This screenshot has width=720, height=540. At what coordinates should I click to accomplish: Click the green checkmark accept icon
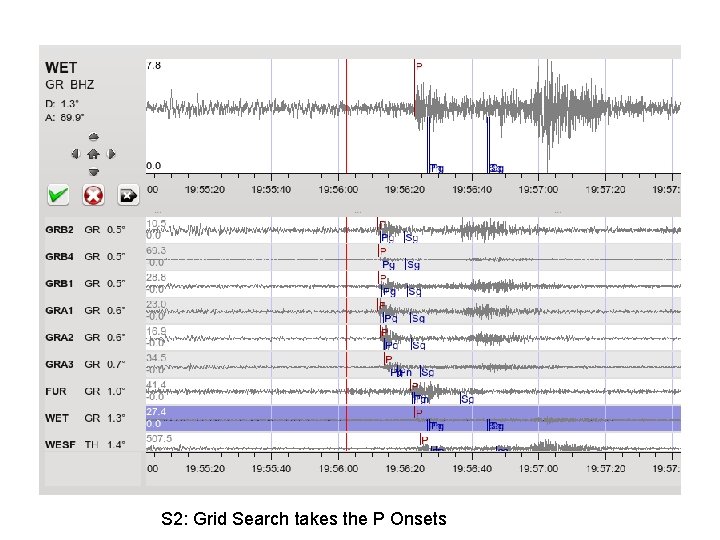58,195
